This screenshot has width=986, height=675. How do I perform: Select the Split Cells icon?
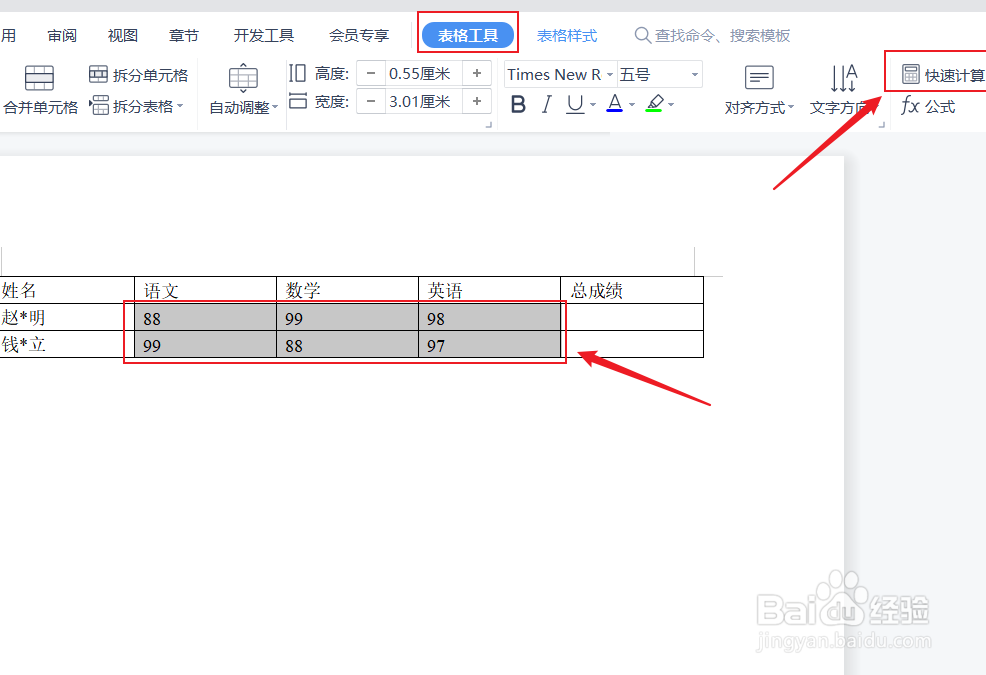(x=100, y=75)
